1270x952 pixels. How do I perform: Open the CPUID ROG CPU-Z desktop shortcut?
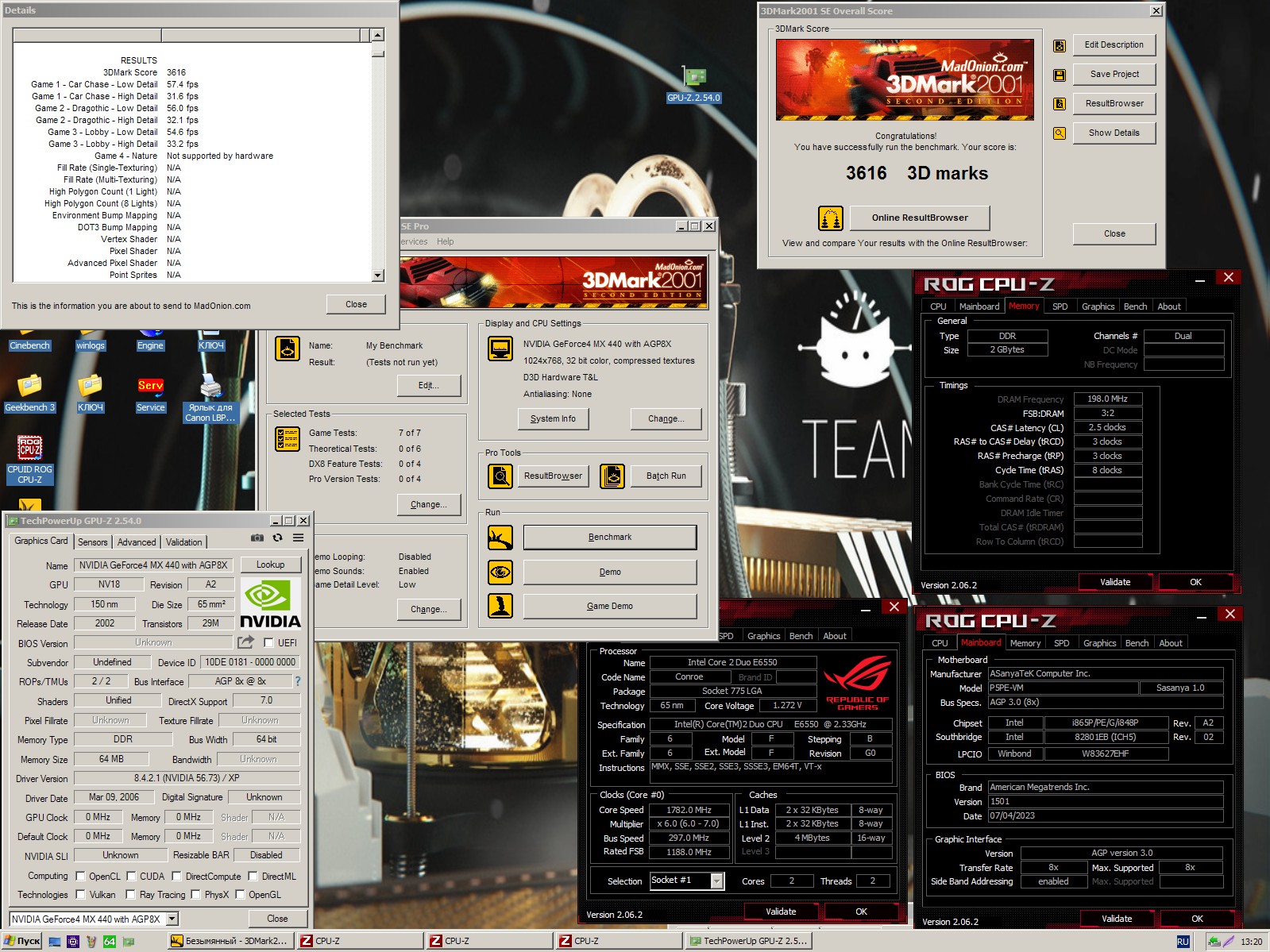coord(30,459)
